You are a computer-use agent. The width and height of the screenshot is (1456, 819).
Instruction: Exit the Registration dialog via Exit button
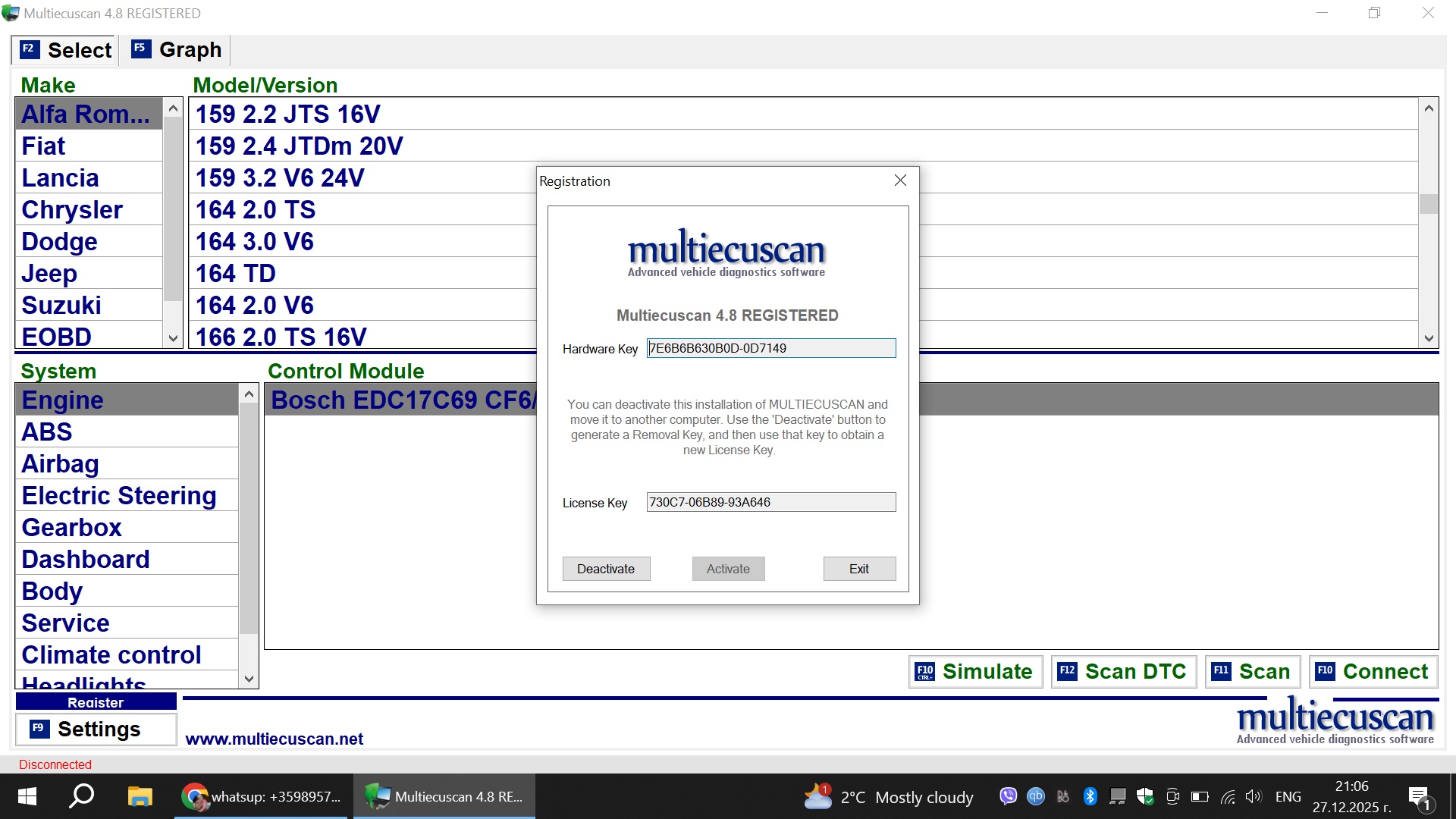click(859, 568)
